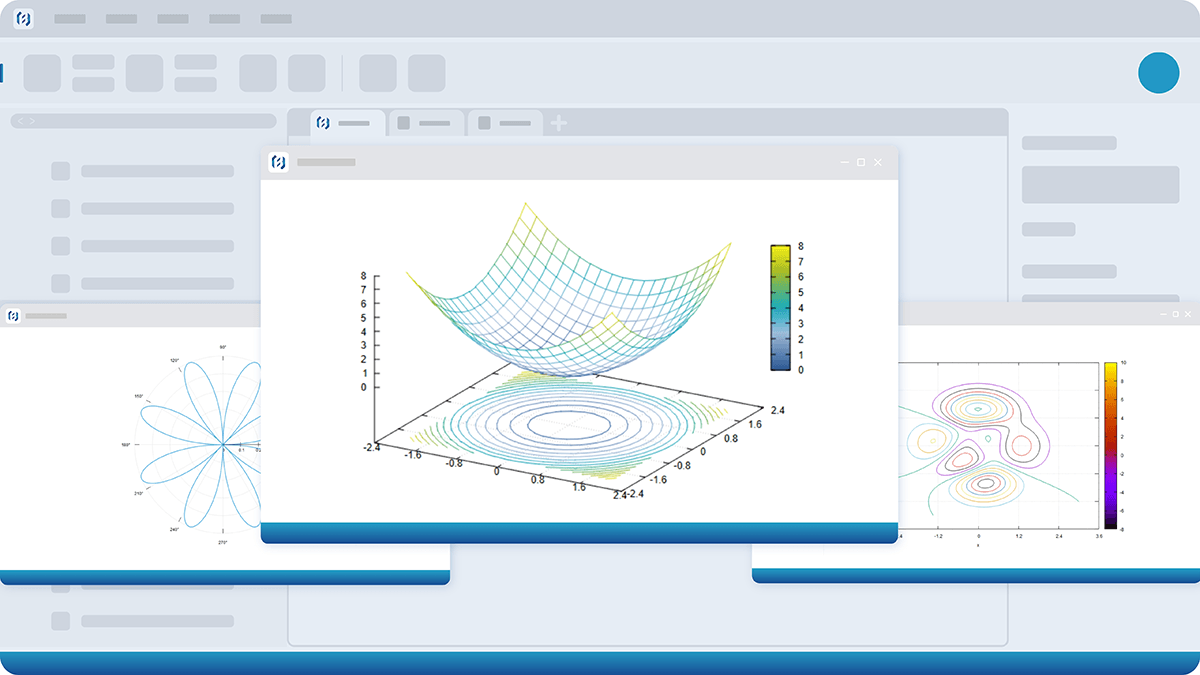Check the fourth checkbox in the left sidebar list

(x=61, y=283)
